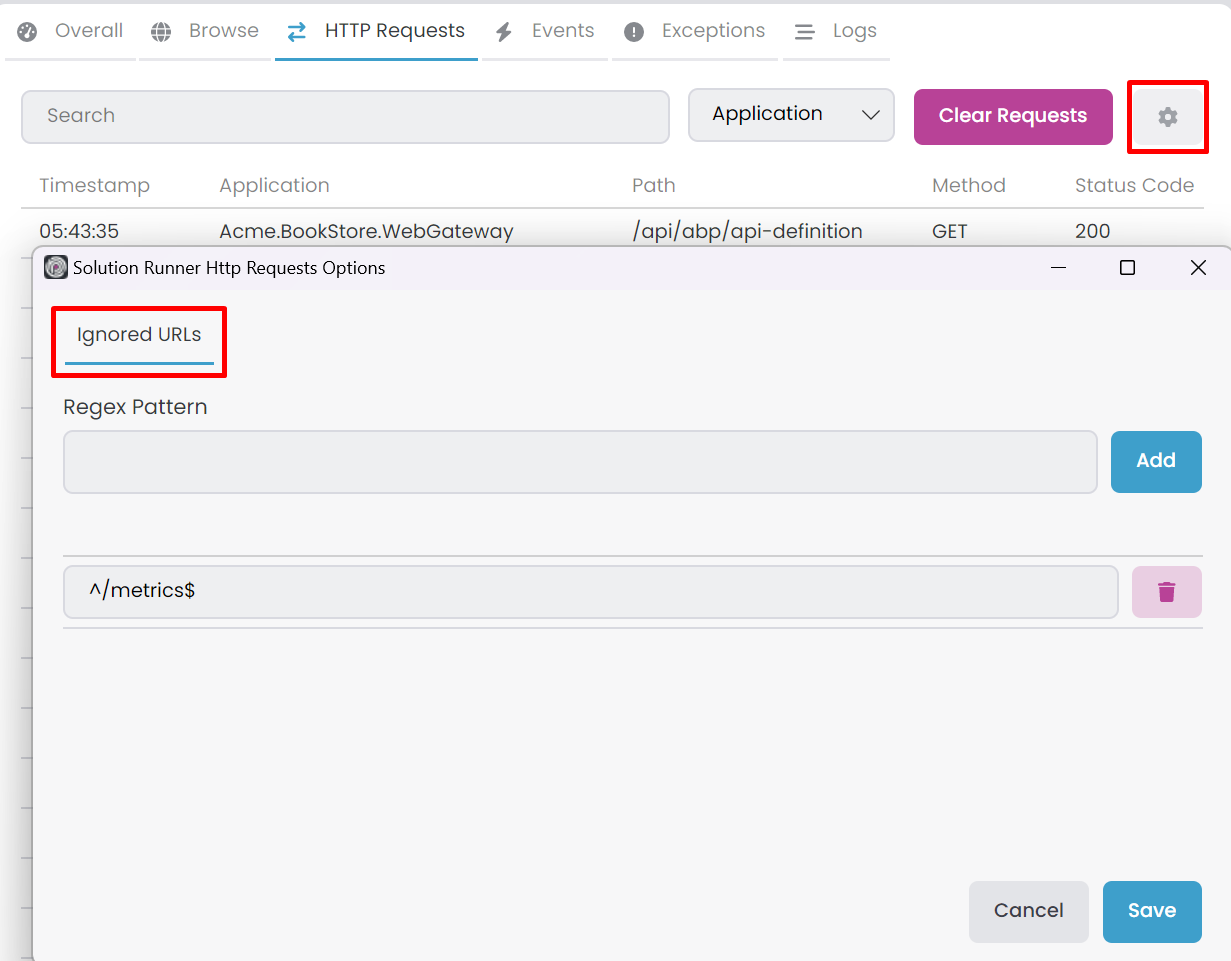Select the Overall dashboard gauge icon
Screen dimensions: 1231x961
point(24,30)
